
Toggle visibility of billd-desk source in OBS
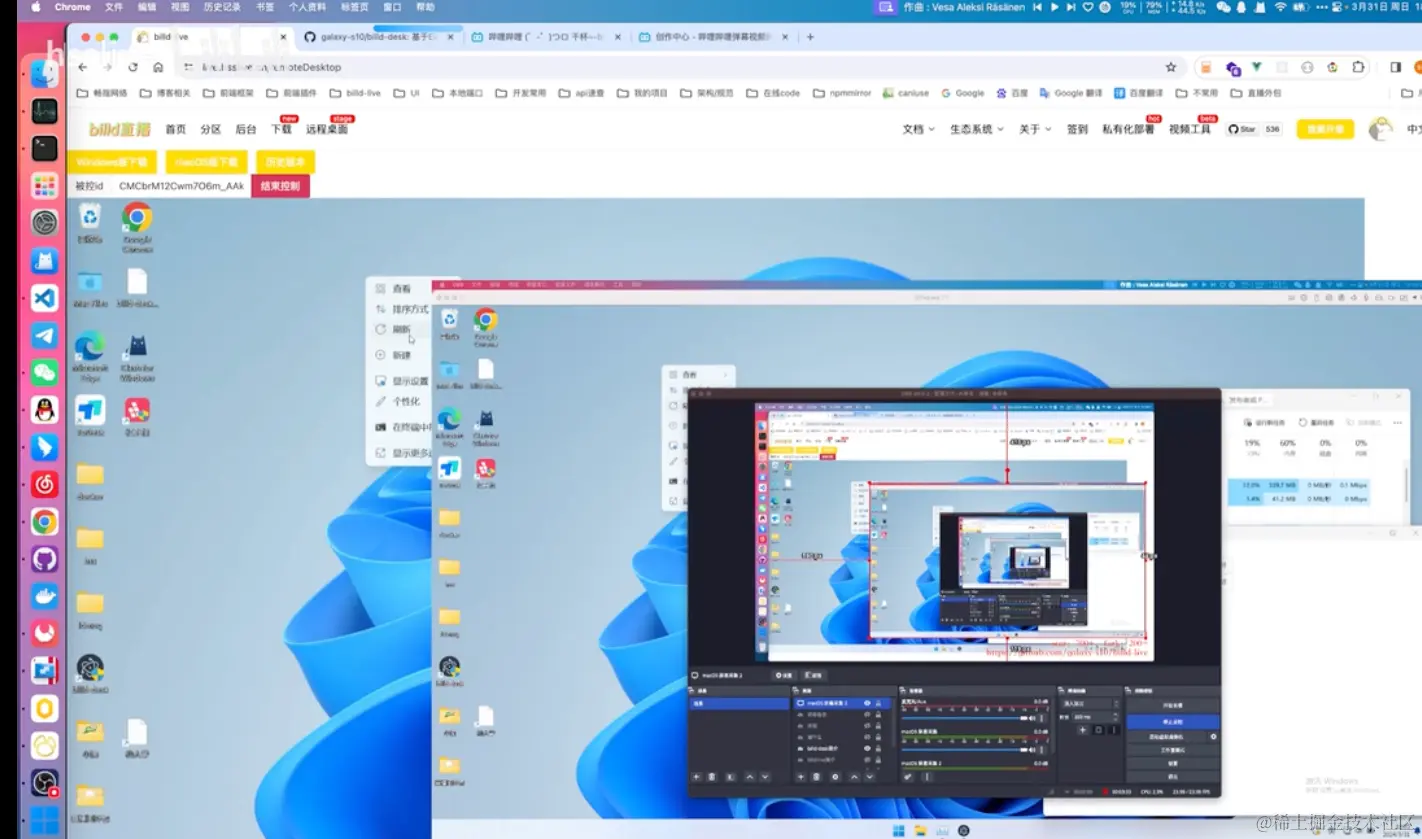(867, 748)
